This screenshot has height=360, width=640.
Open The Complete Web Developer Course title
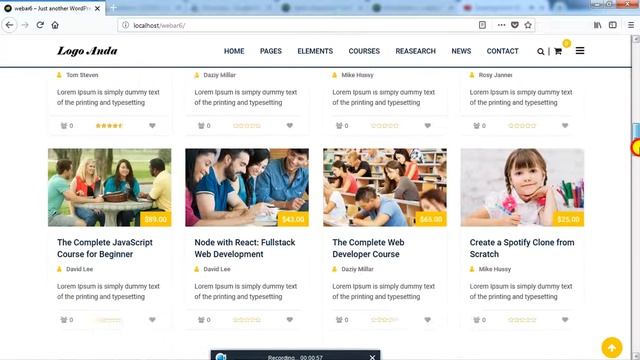point(368,248)
